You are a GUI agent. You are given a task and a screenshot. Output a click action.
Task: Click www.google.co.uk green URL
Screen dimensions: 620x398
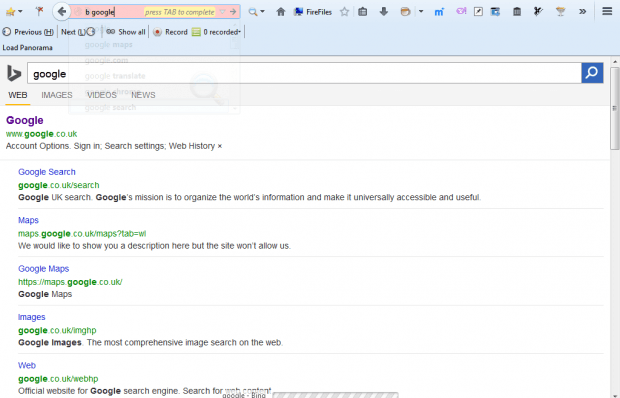click(42, 134)
